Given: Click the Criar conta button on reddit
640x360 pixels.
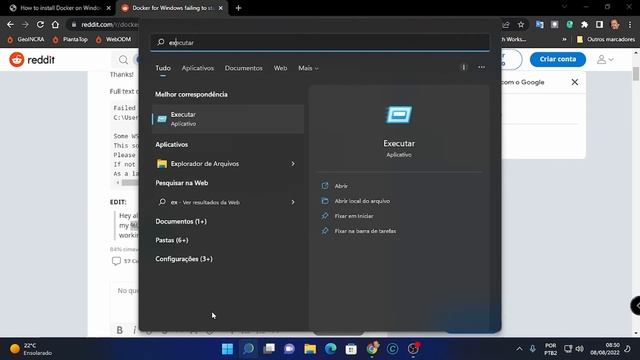Looking at the screenshot, I should point(558,59).
